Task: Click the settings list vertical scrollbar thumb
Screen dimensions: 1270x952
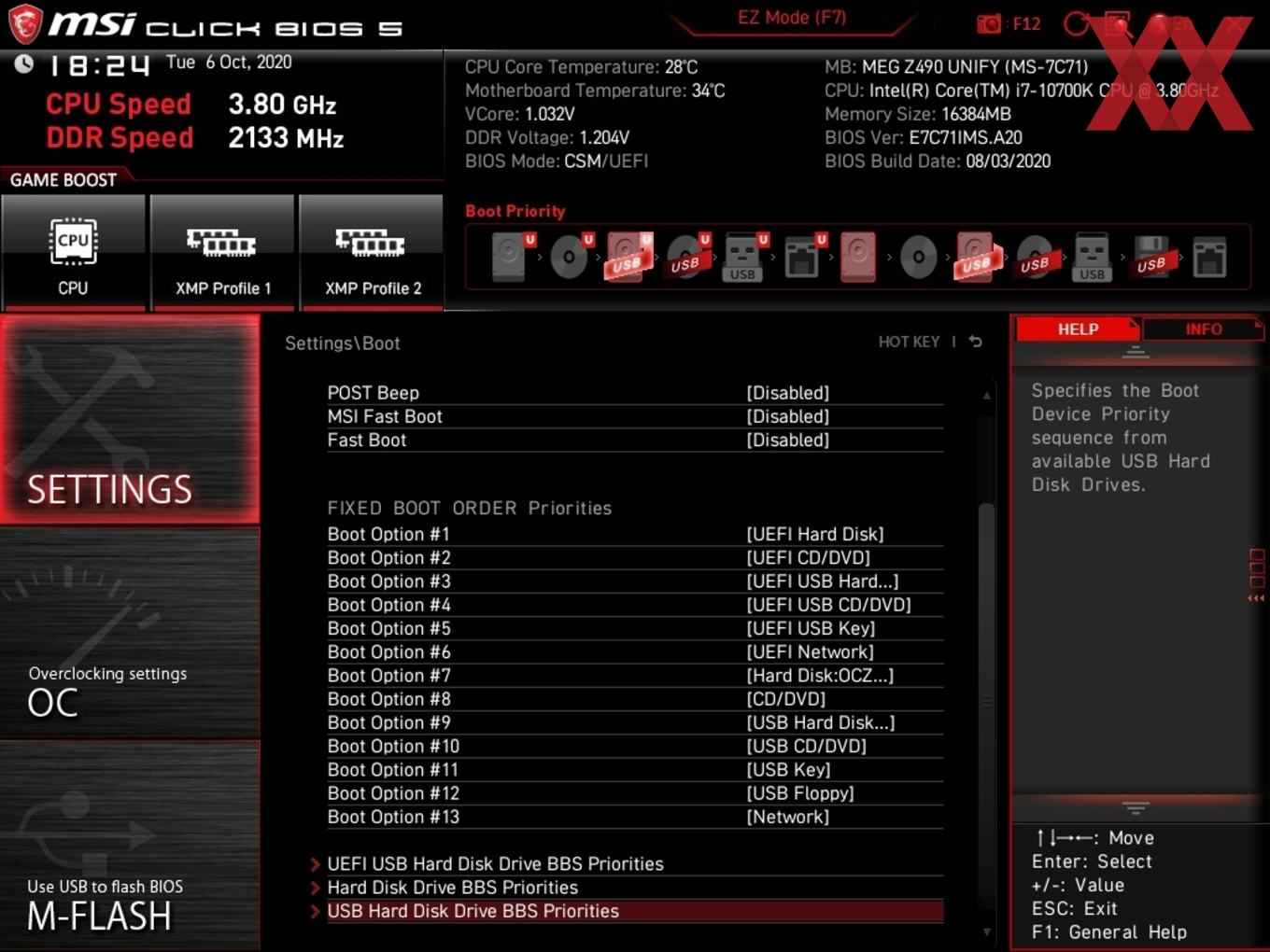Action: [x=986, y=700]
